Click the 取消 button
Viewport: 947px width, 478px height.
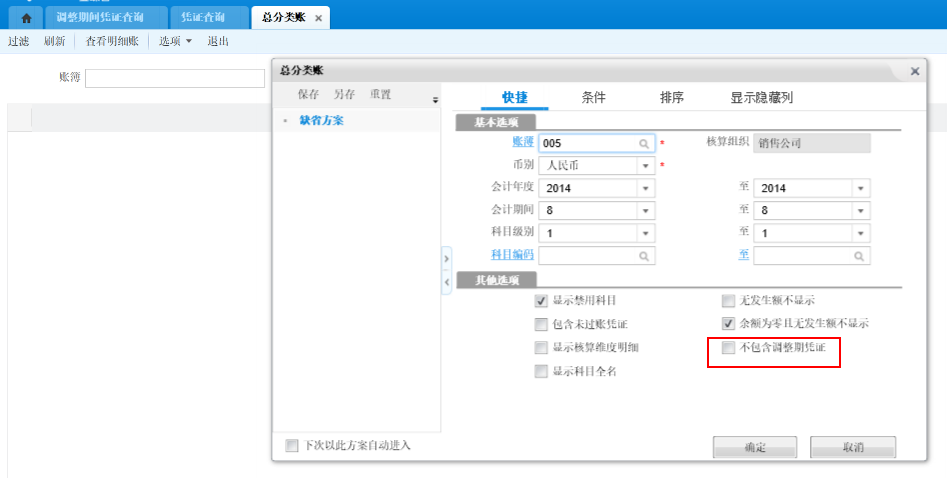pos(852,448)
